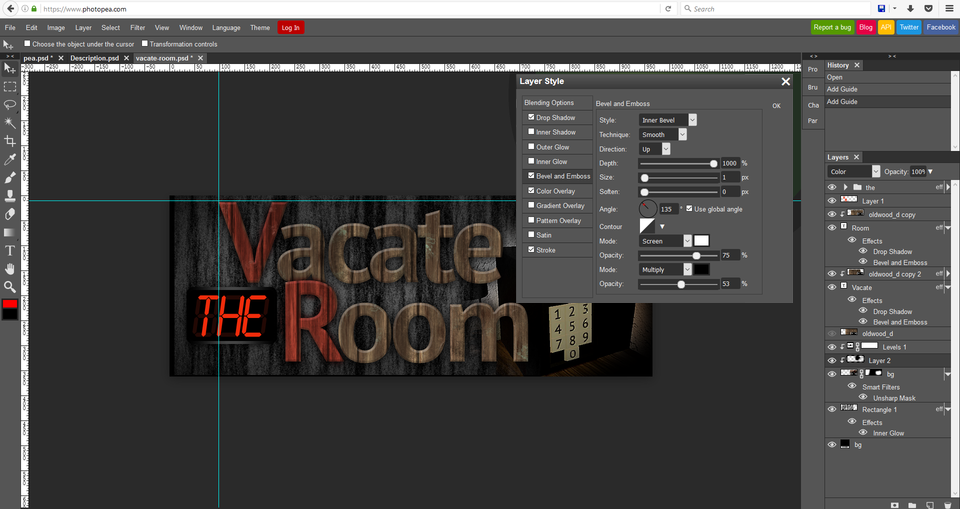
Task: Select the Zoom tool
Action: 10,286
